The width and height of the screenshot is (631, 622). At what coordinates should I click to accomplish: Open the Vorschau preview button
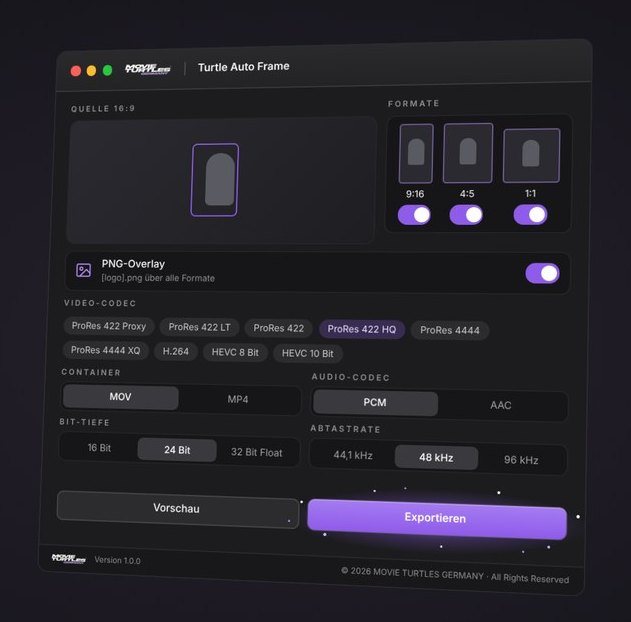point(177,509)
